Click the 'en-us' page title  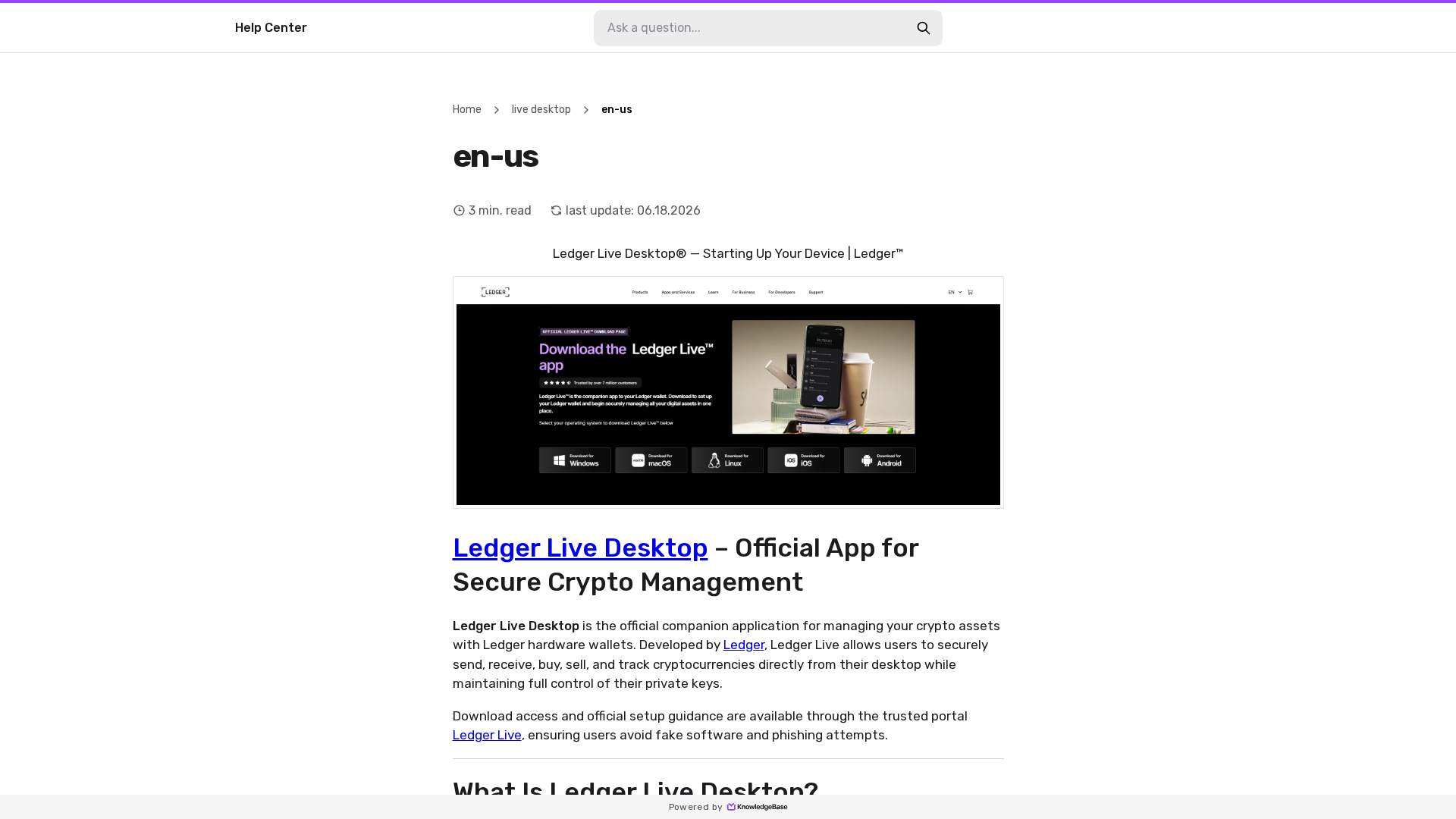pyautogui.click(x=495, y=156)
